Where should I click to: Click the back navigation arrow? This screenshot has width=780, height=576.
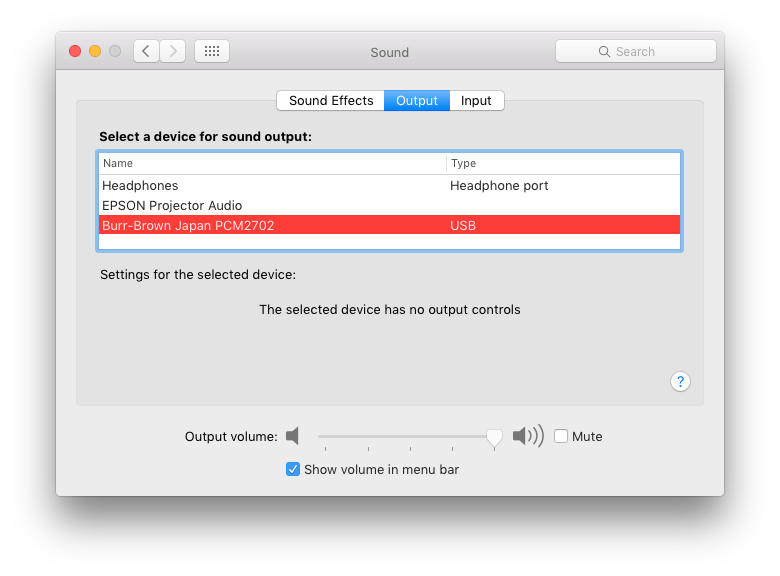point(146,51)
